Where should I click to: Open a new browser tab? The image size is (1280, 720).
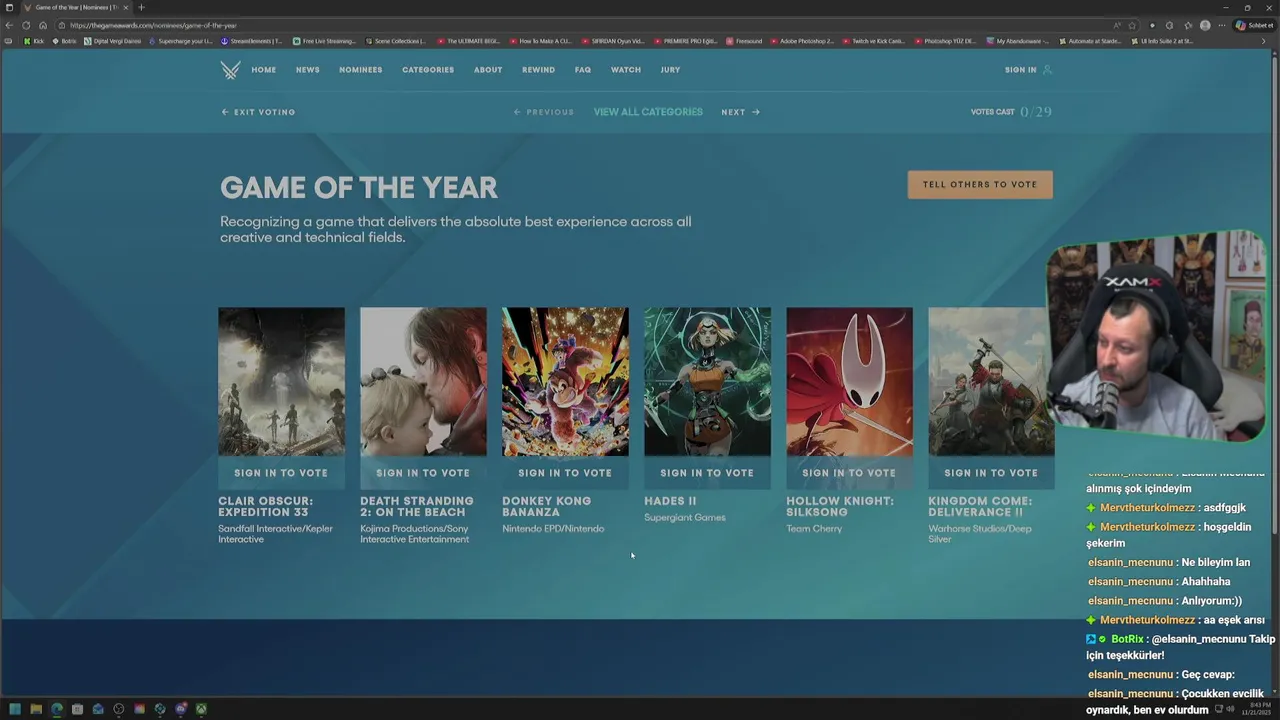(141, 7)
